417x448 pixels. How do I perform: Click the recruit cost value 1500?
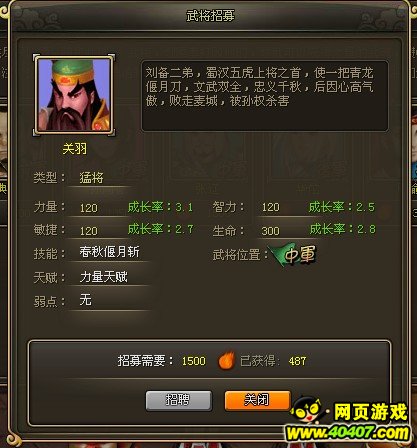194,361
